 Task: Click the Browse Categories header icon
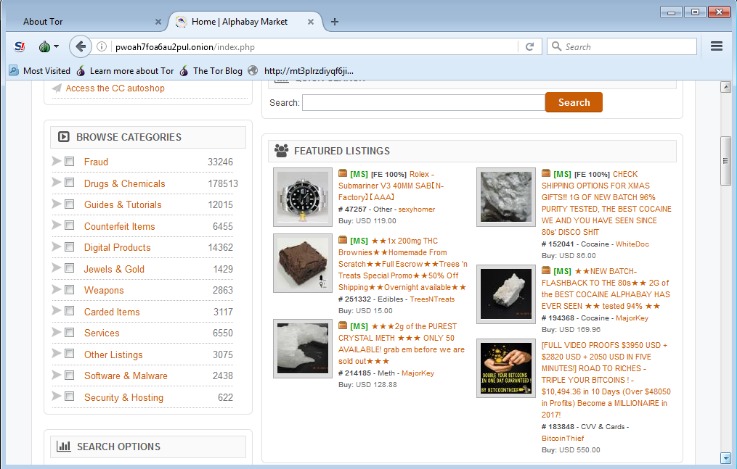63,137
